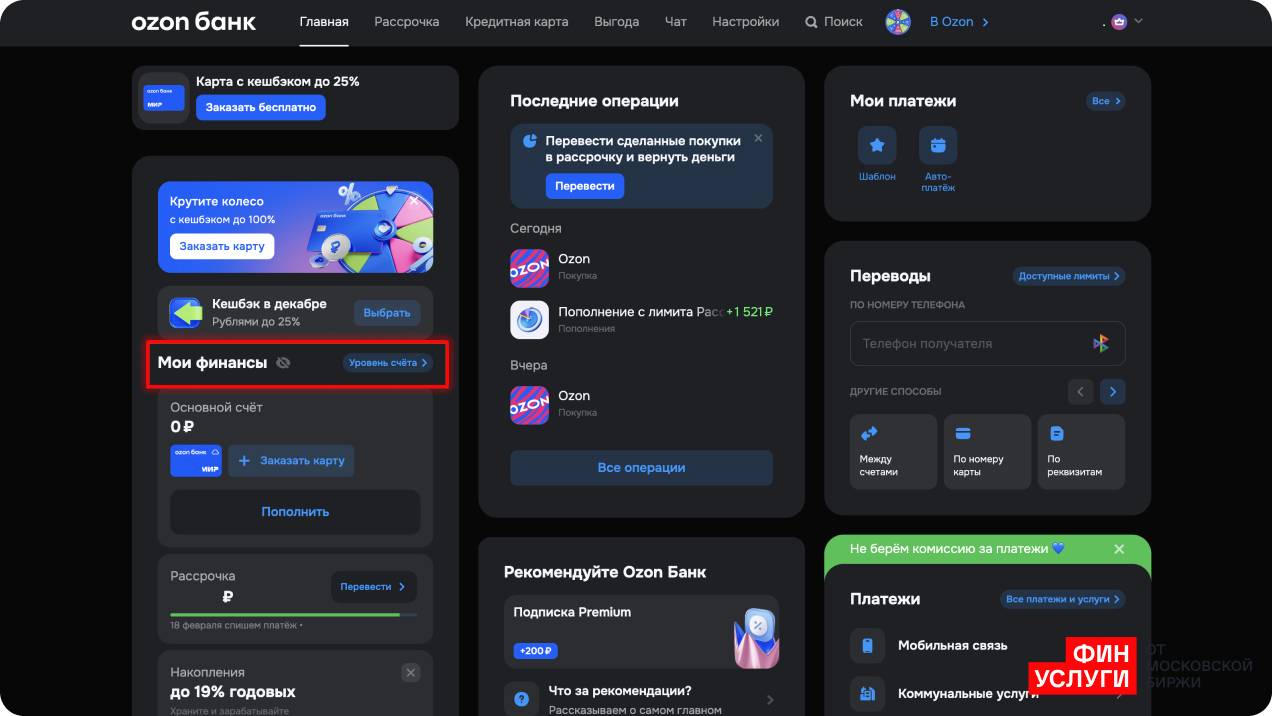Open Все платежи и услуги link
The height and width of the screenshot is (716, 1272).
(1062, 599)
